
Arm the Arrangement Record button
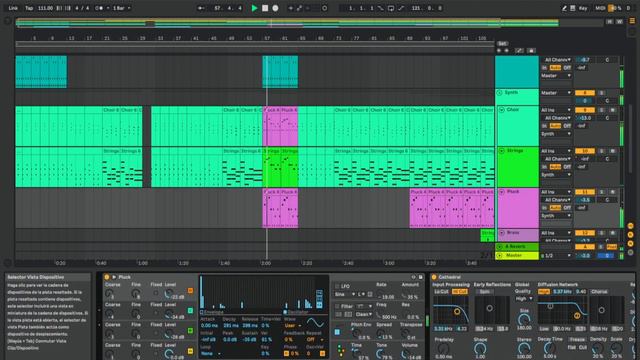276,8
